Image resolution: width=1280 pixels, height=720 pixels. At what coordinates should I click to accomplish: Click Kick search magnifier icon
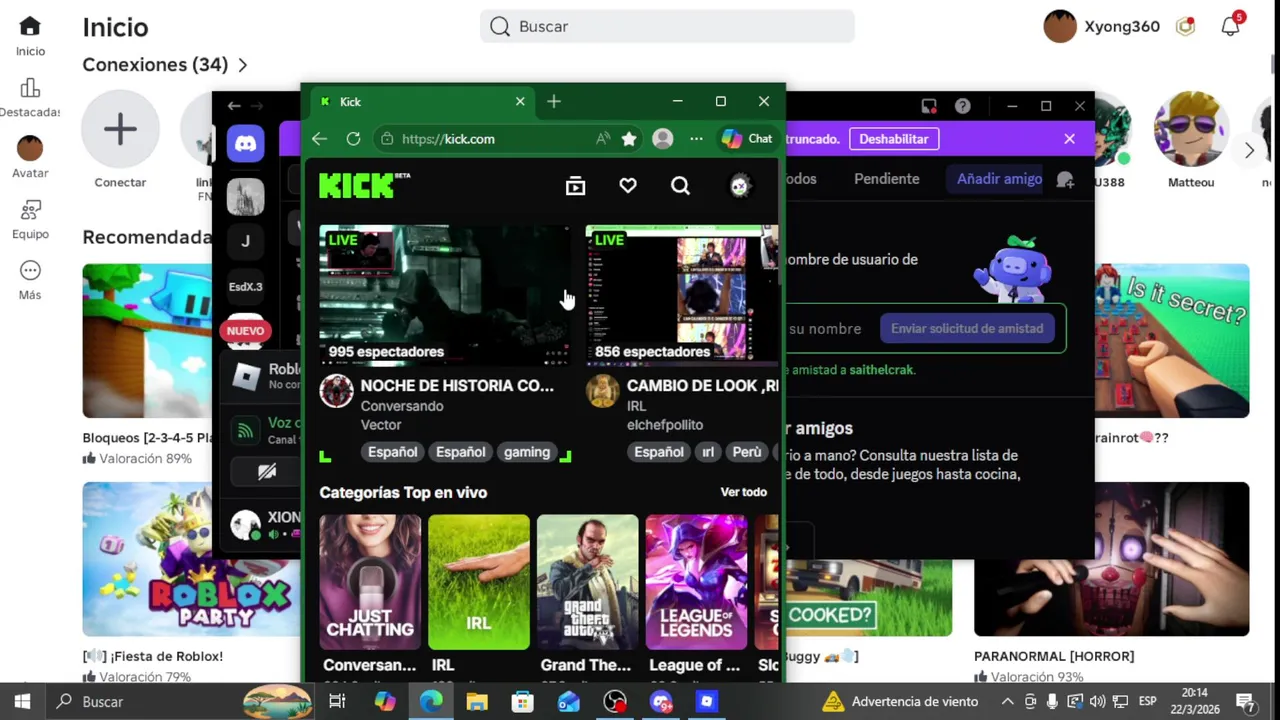coord(680,186)
